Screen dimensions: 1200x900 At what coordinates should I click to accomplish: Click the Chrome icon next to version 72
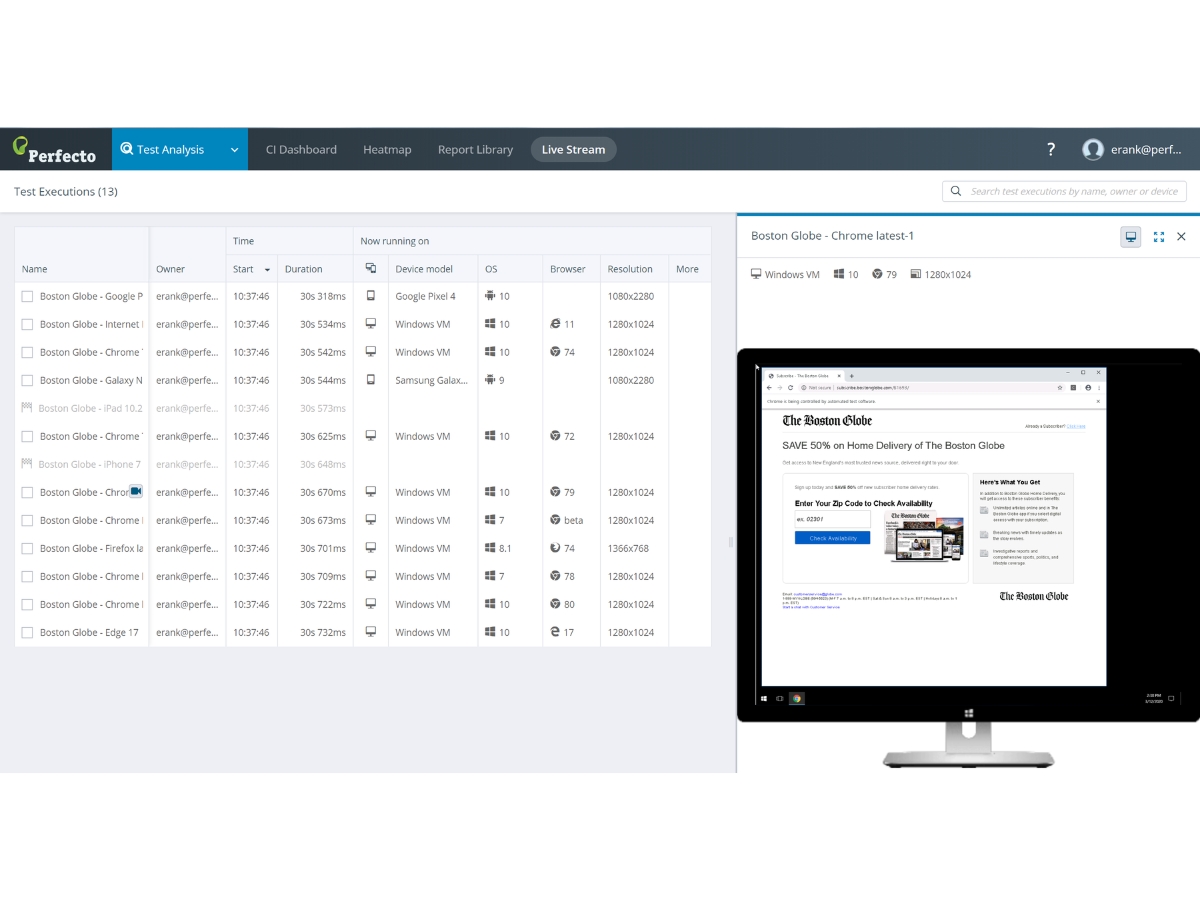(555, 436)
